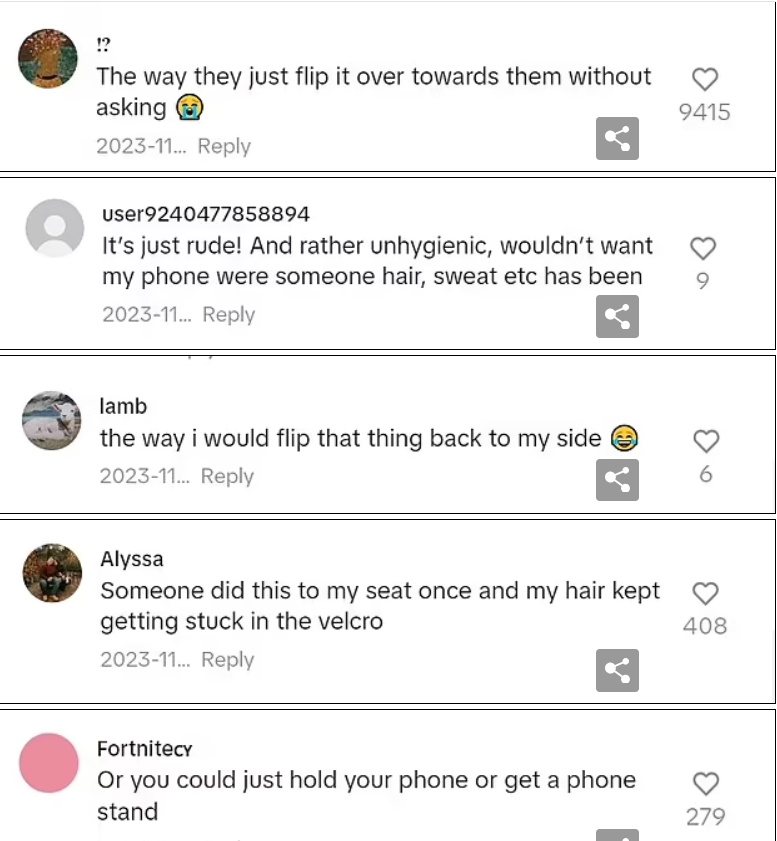Open lamb's sheep profile picture
The height and width of the screenshot is (841, 777).
tap(51, 420)
